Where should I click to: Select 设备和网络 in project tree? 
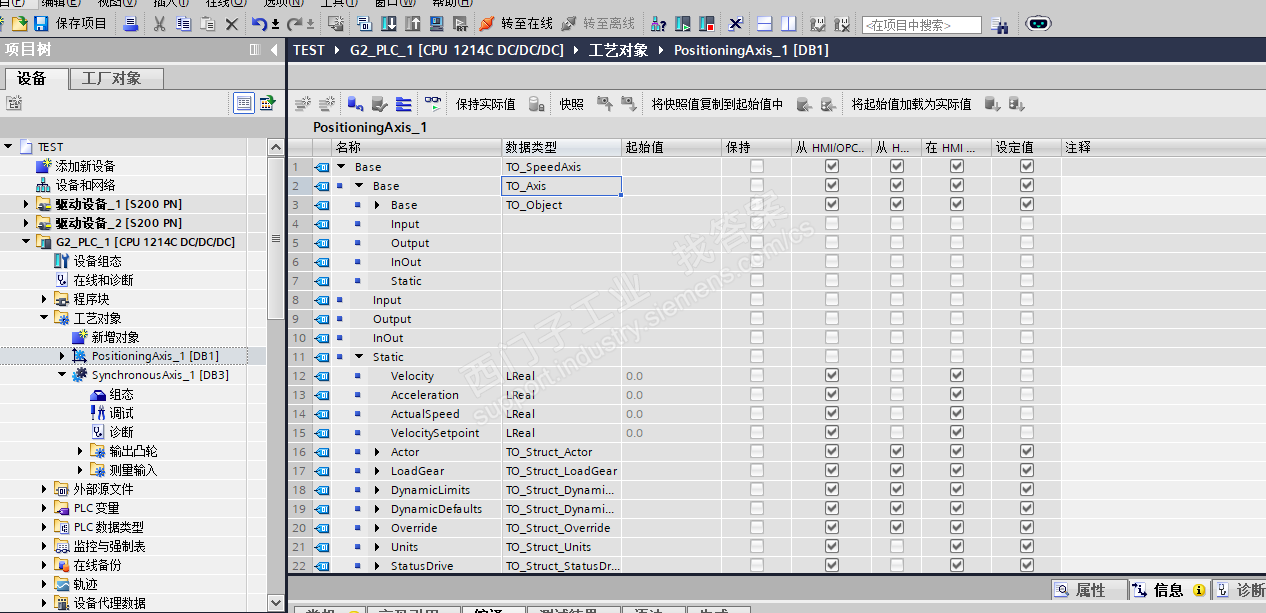point(85,185)
